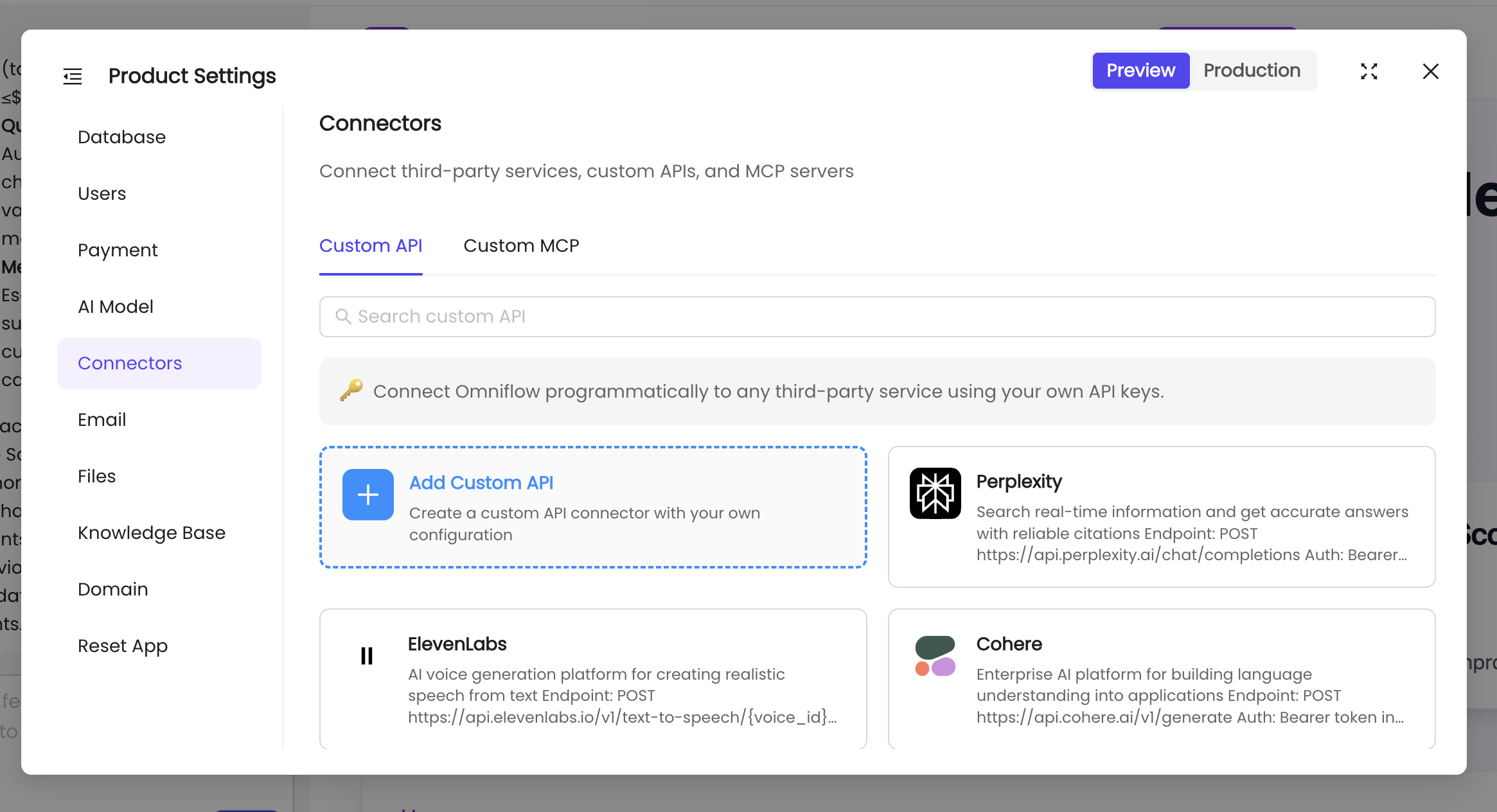Click the blue plus icon

tap(368, 495)
